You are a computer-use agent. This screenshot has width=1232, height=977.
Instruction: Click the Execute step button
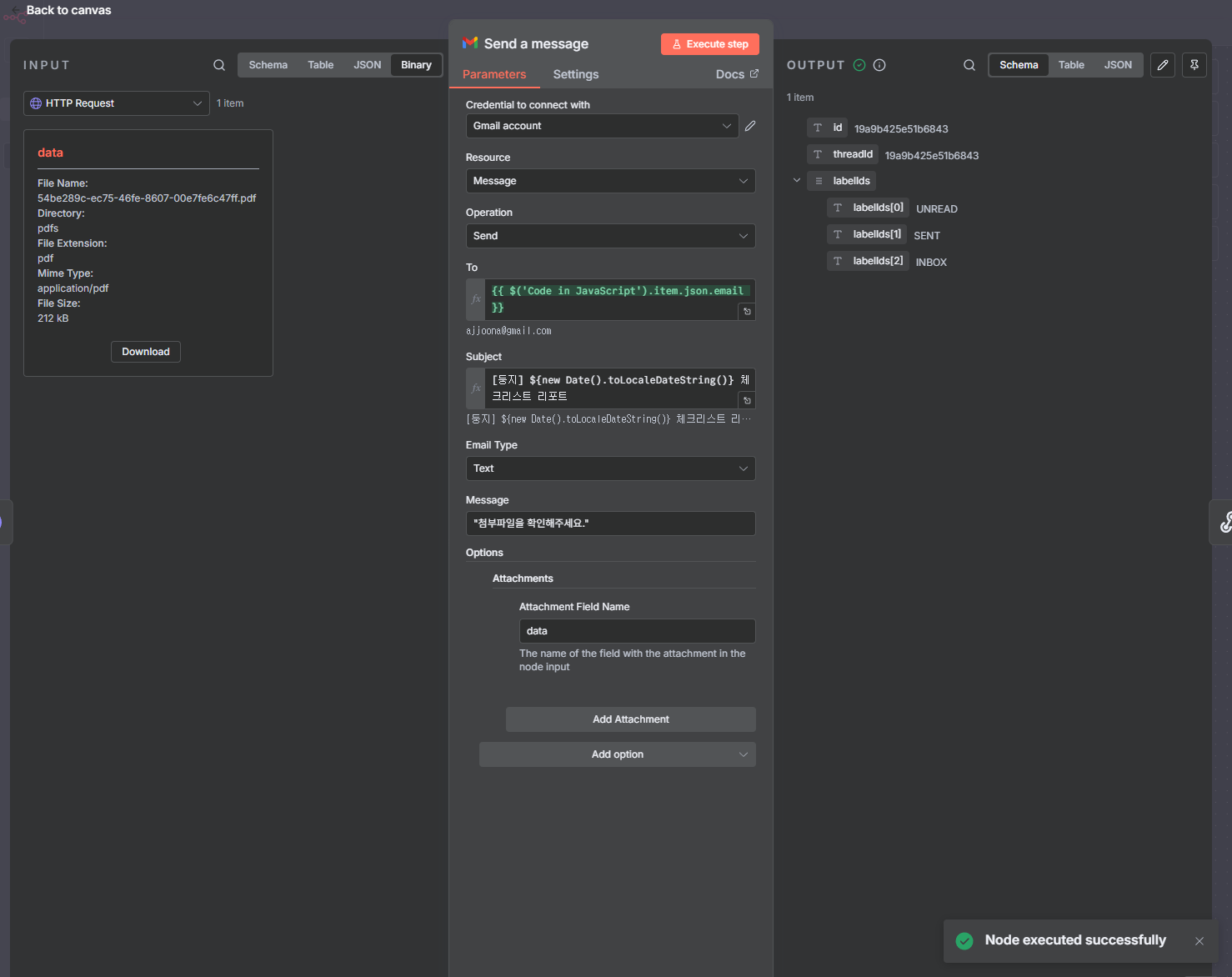(x=710, y=44)
